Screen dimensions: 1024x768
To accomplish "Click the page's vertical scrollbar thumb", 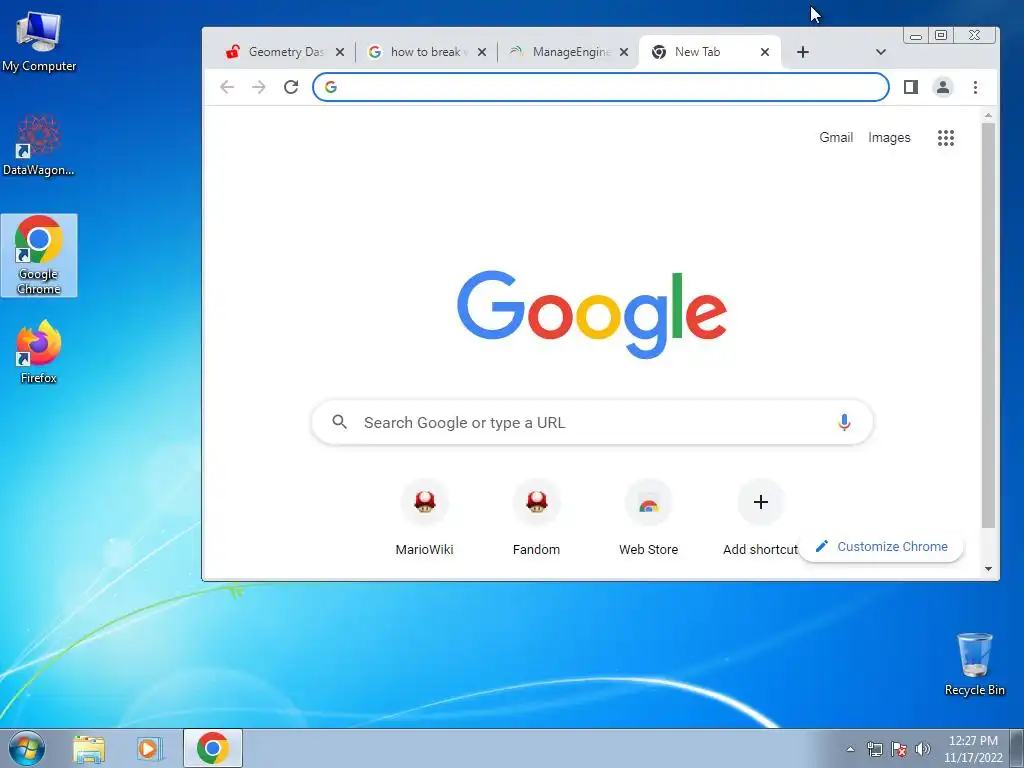I will click(988, 325).
